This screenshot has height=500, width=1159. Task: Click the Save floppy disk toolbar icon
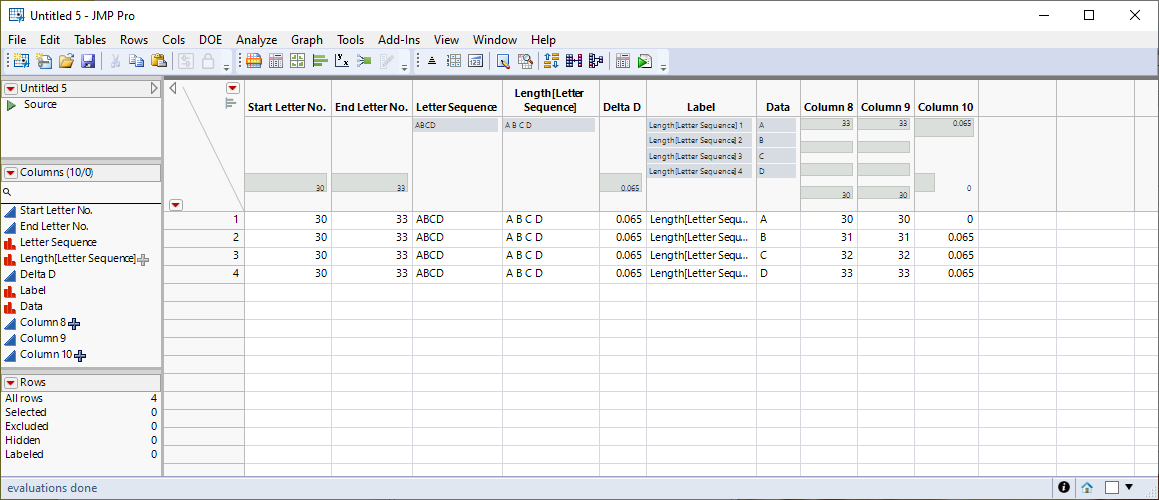tap(88, 61)
